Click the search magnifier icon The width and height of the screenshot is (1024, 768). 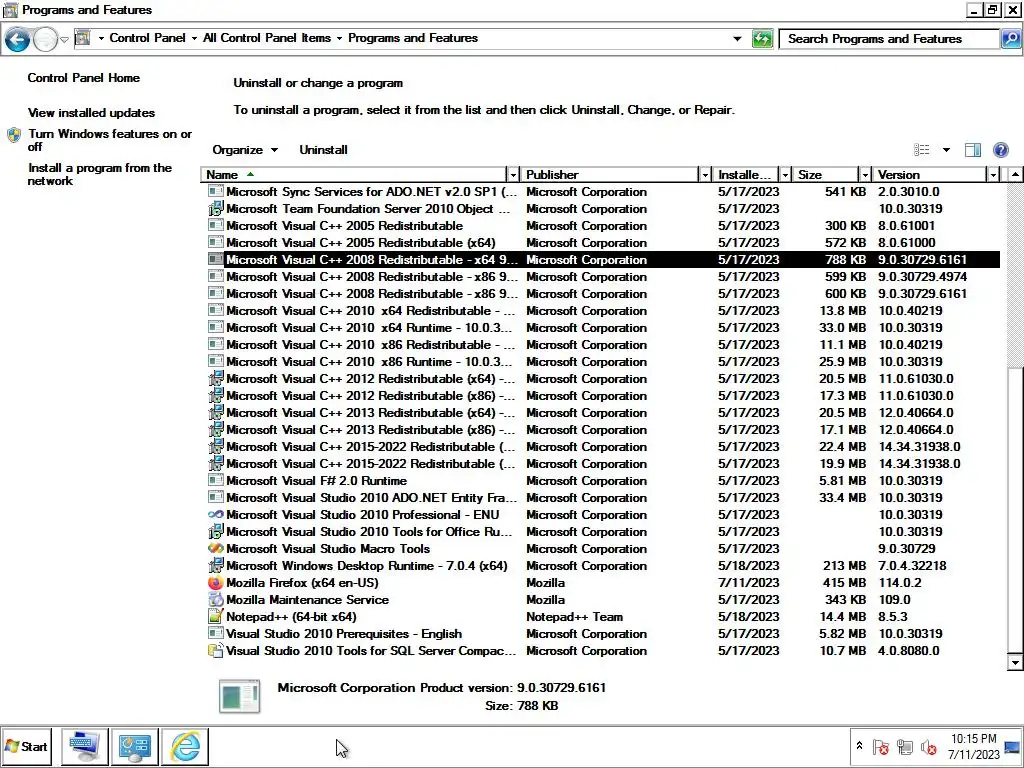coord(1010,39)
